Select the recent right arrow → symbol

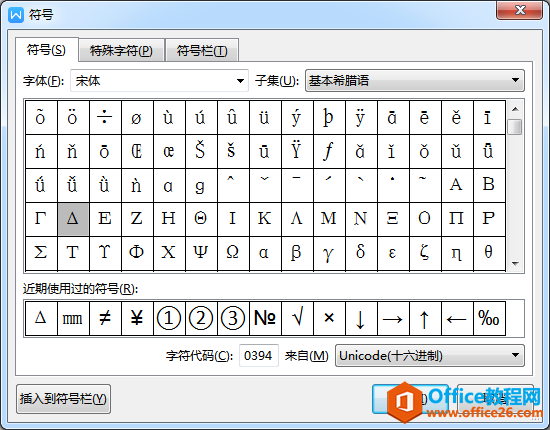(393, 318)
